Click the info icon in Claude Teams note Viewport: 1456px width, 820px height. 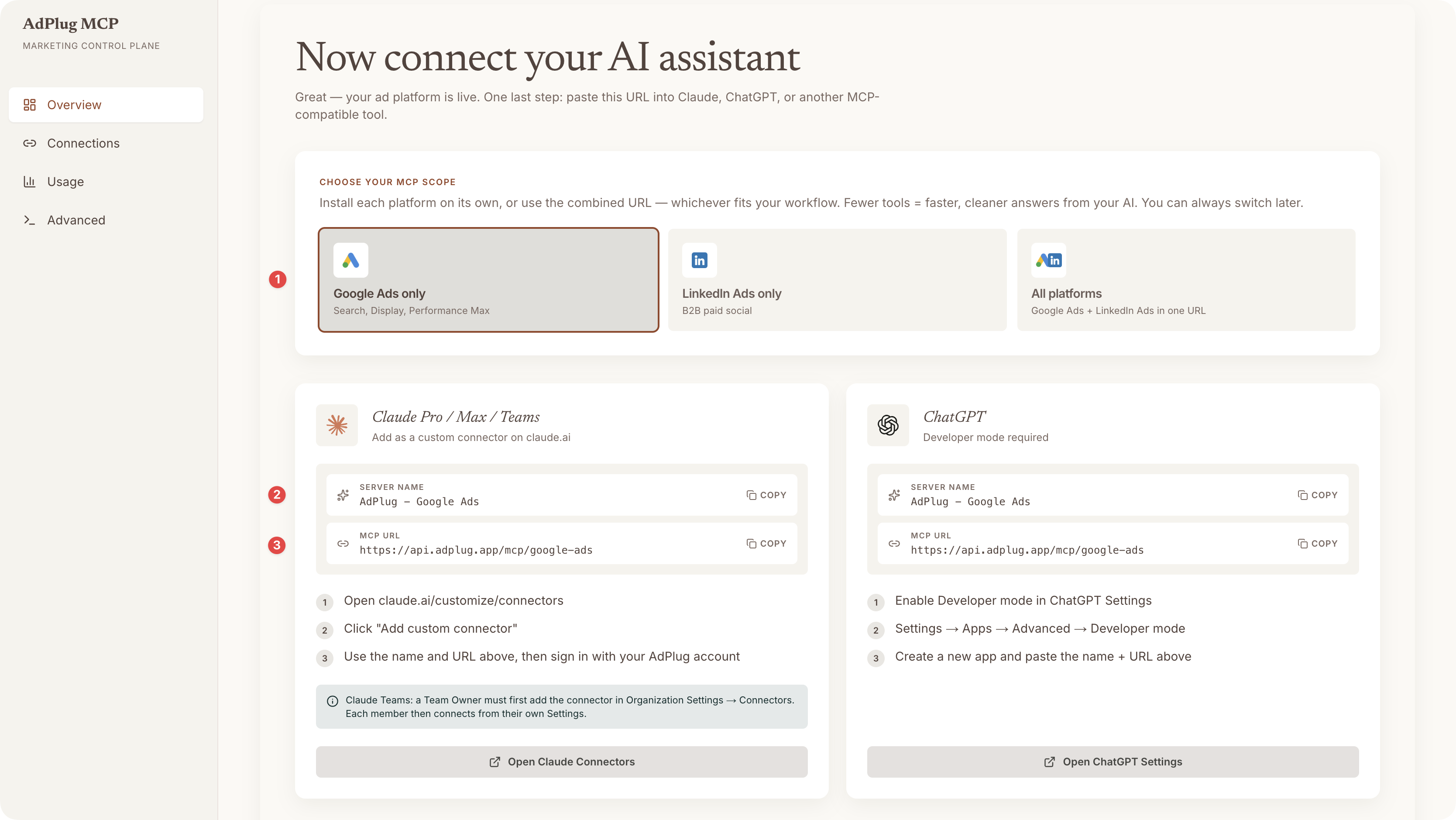[332, 701]
